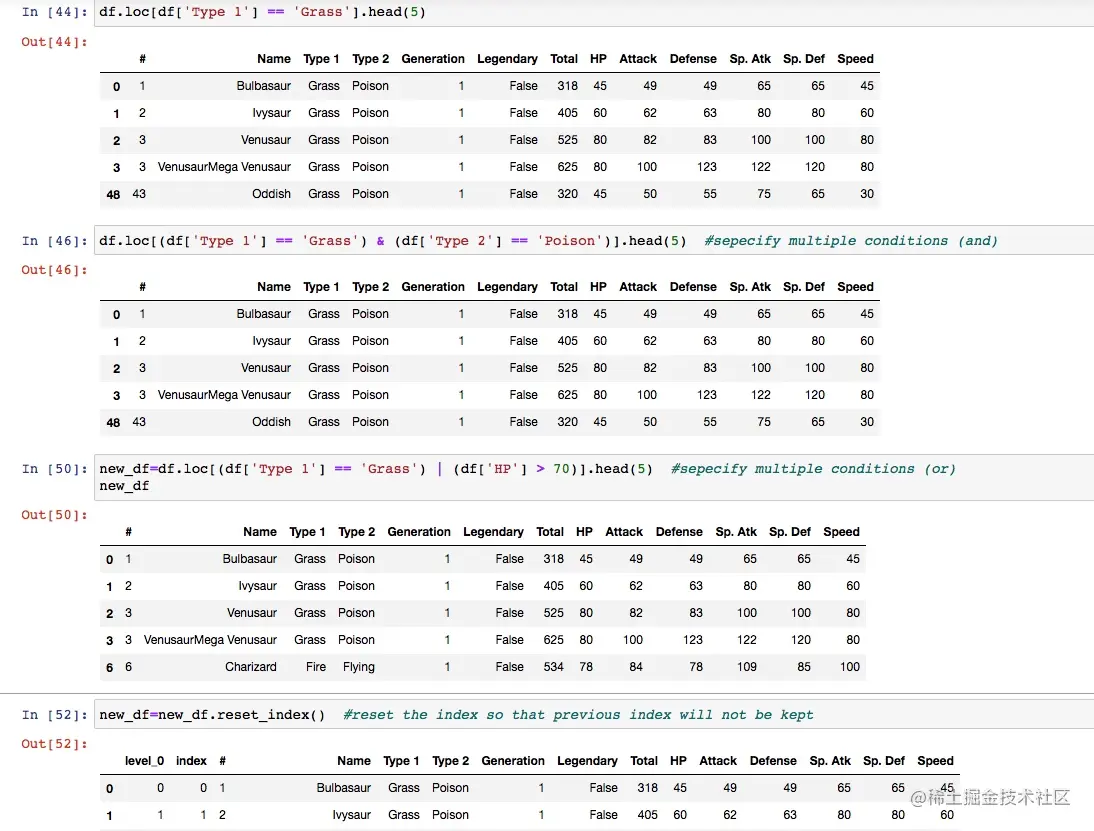
Task: Click the Legendary header in Out[44] table
Action: 507,59
